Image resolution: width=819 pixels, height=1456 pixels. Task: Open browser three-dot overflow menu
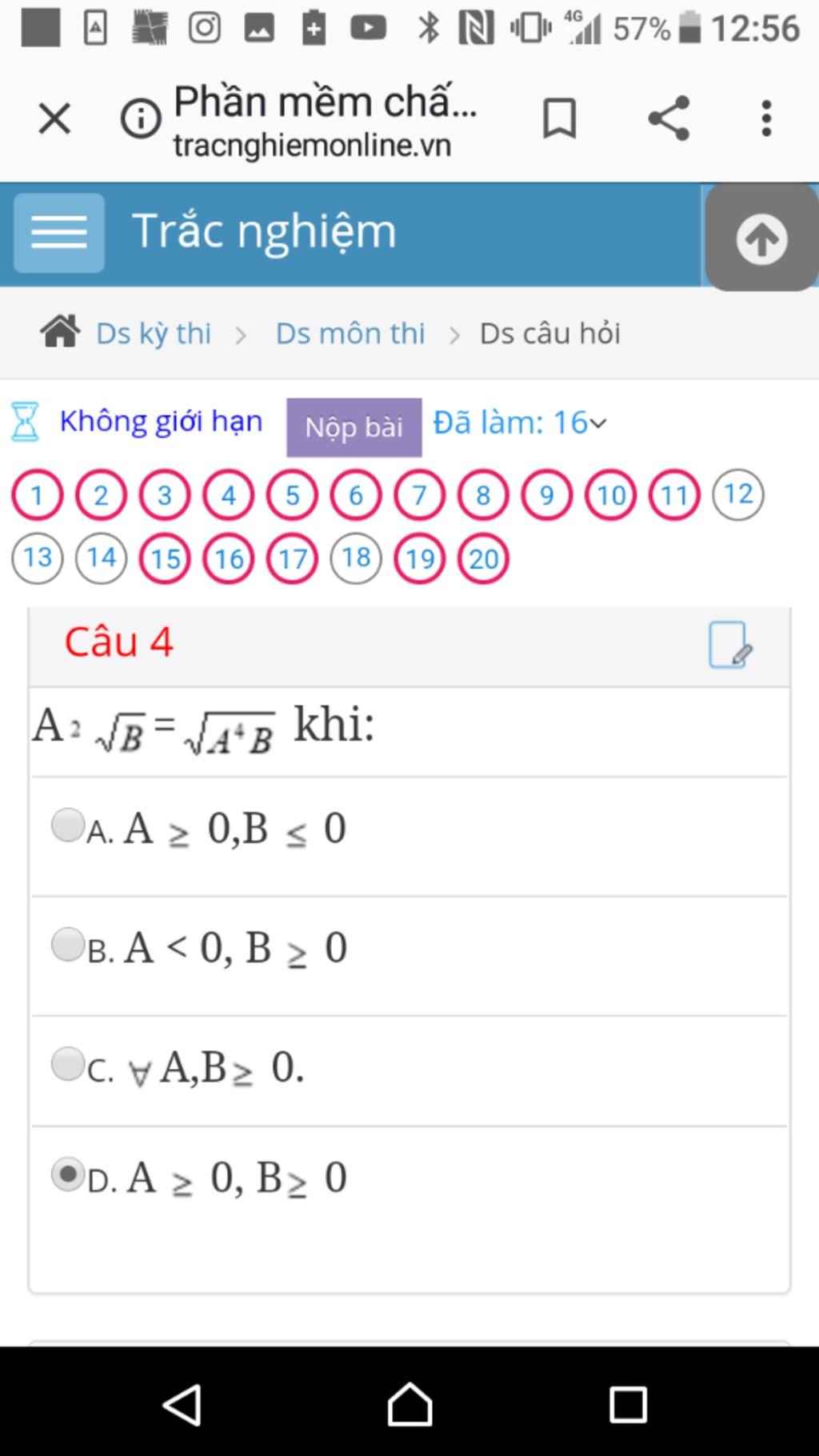click(766, 118)
